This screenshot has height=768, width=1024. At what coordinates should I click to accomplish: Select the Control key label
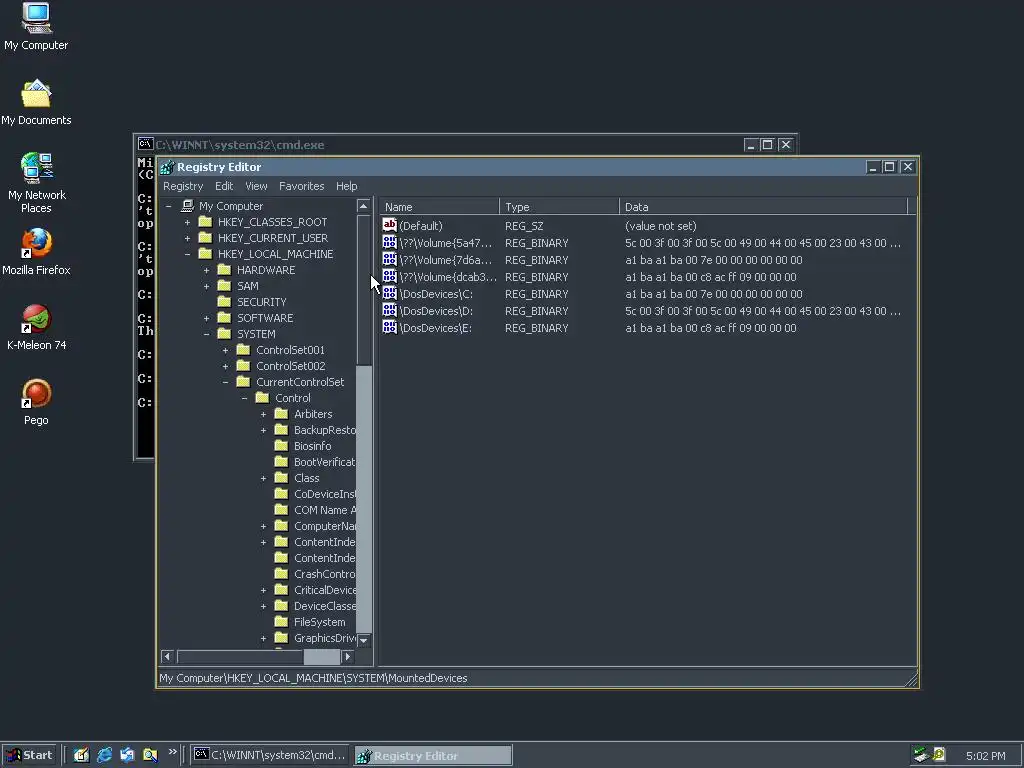(293, 398)
